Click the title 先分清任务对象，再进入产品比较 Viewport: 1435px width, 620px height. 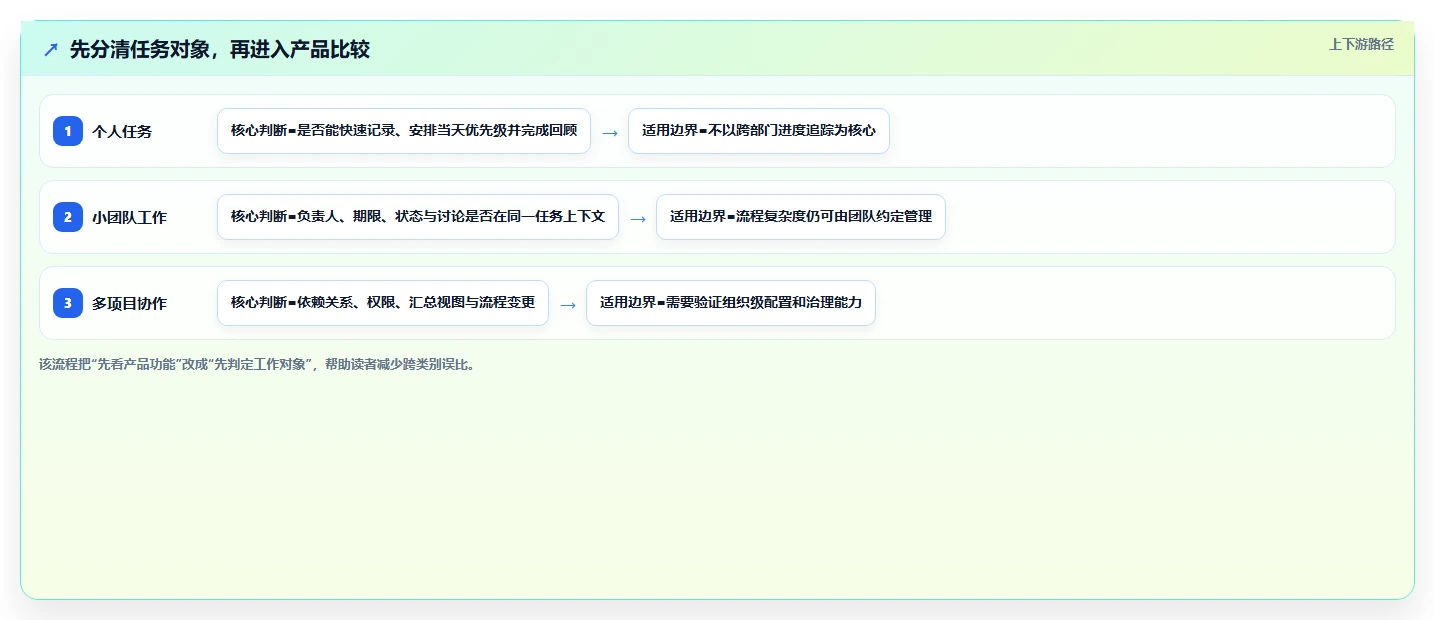click(220, 50)
